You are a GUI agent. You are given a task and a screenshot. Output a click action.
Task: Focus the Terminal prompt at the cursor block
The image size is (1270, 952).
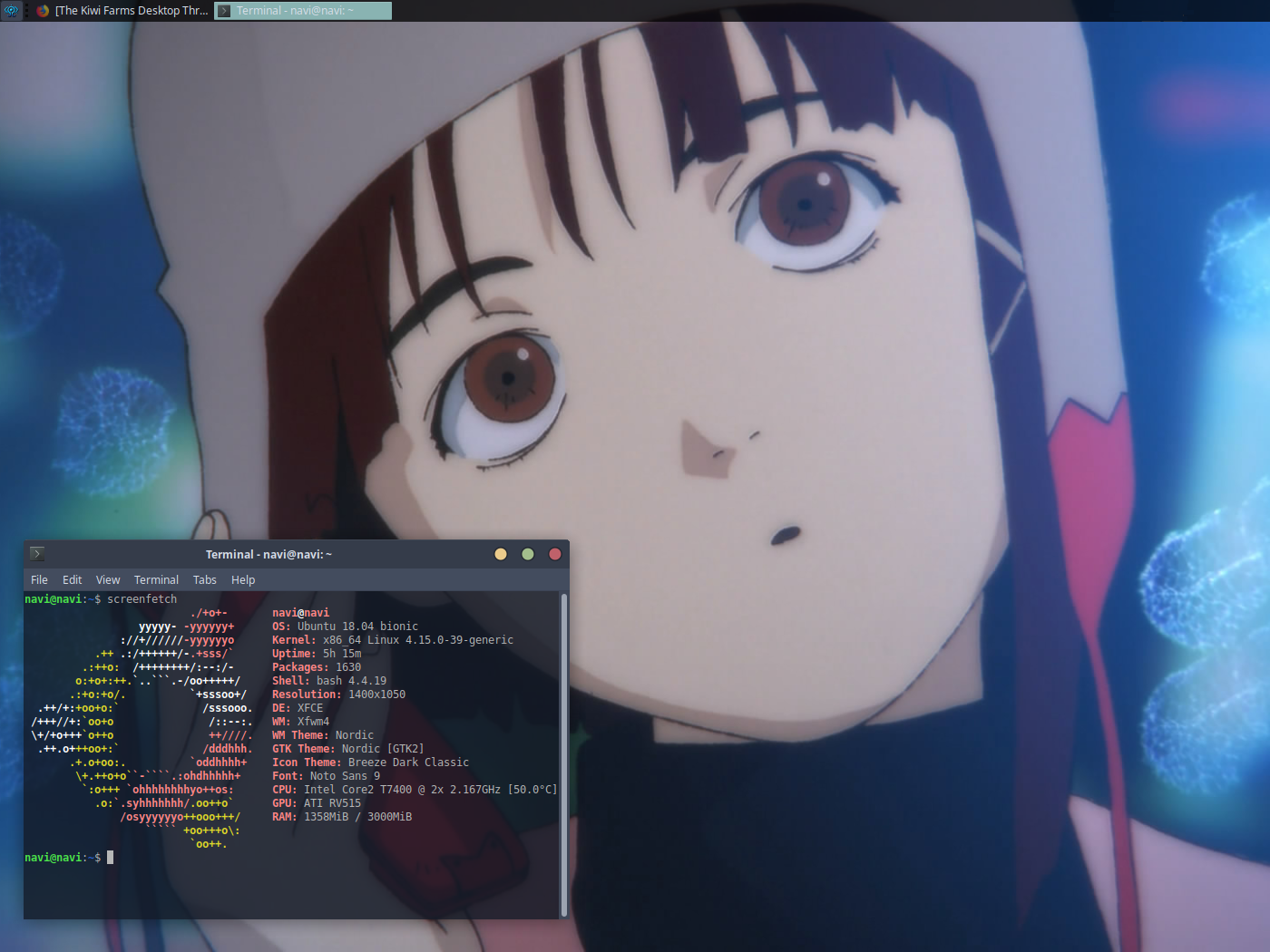coord(111,857)
